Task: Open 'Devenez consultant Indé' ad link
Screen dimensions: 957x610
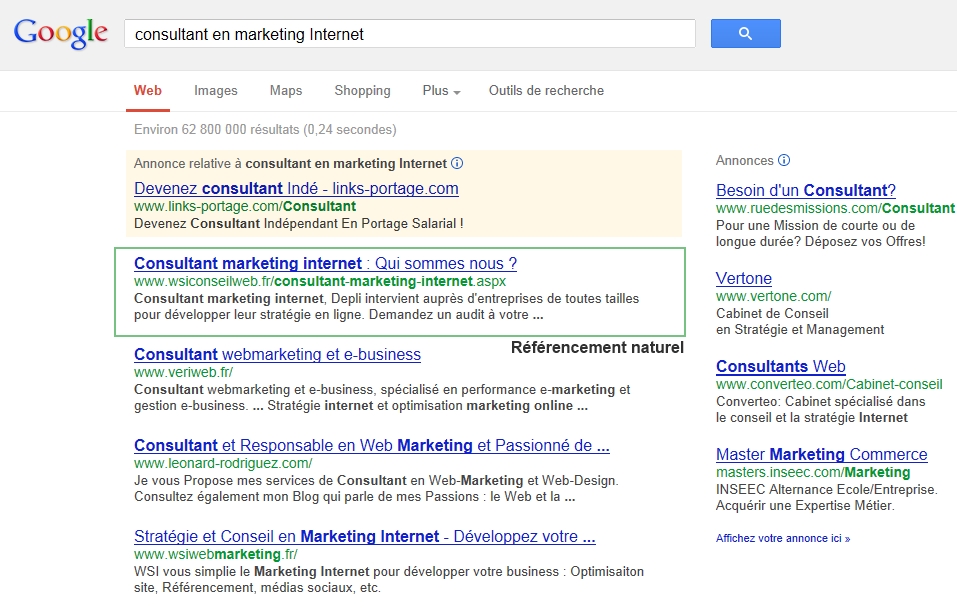Action: click(x=296, y=188)
